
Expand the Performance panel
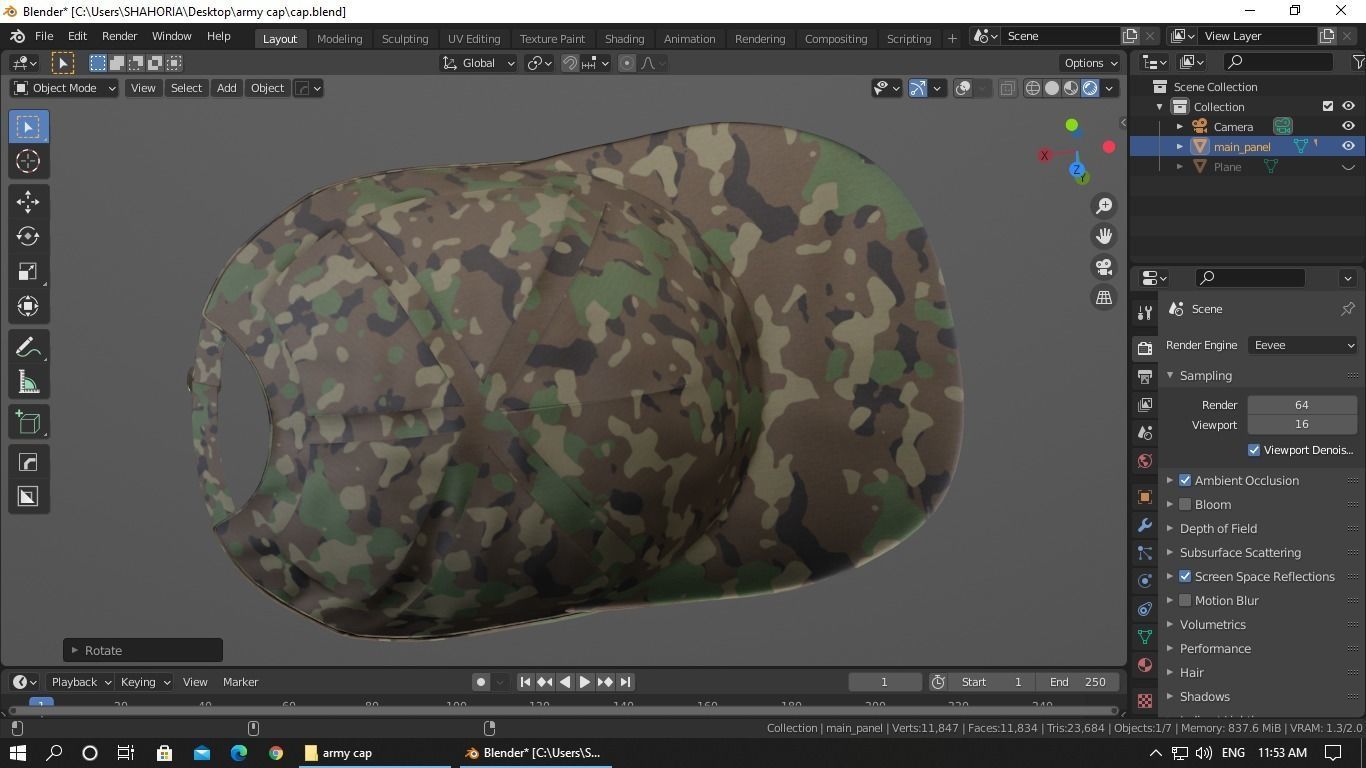tap(1215, 649)
